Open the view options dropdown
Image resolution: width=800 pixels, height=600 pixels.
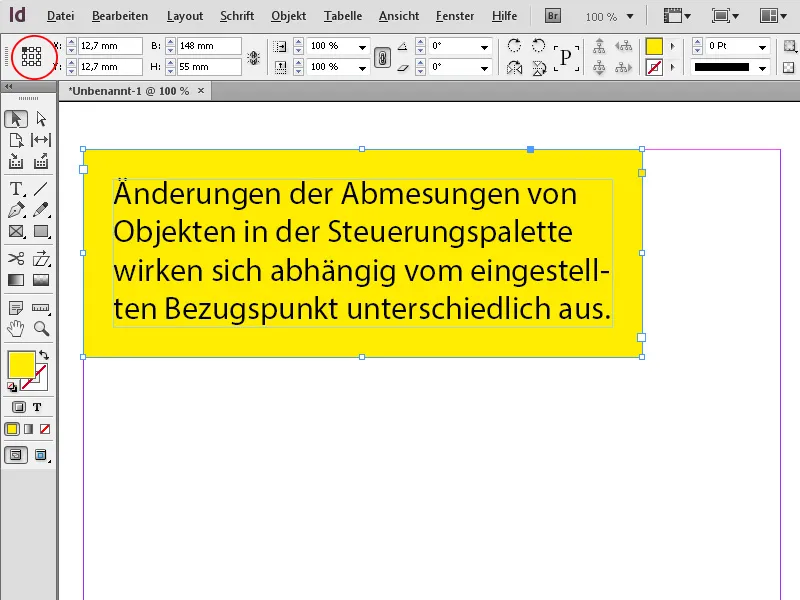click(677, 16)
